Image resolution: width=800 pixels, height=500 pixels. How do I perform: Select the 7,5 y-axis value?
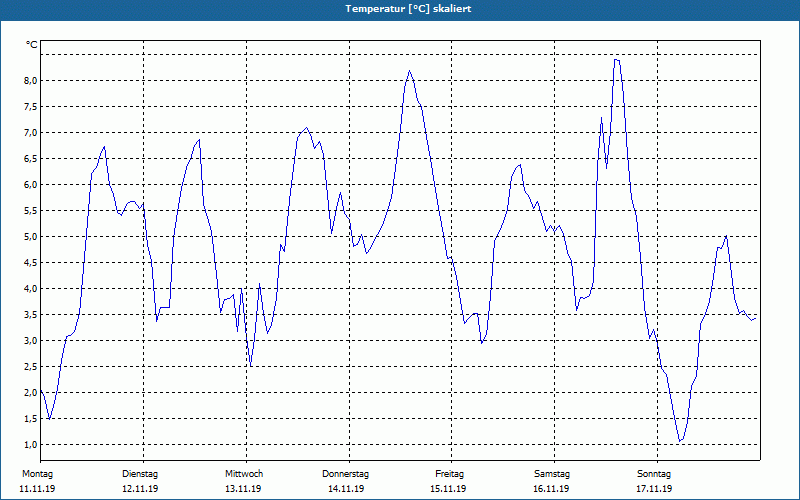point(31,107)
